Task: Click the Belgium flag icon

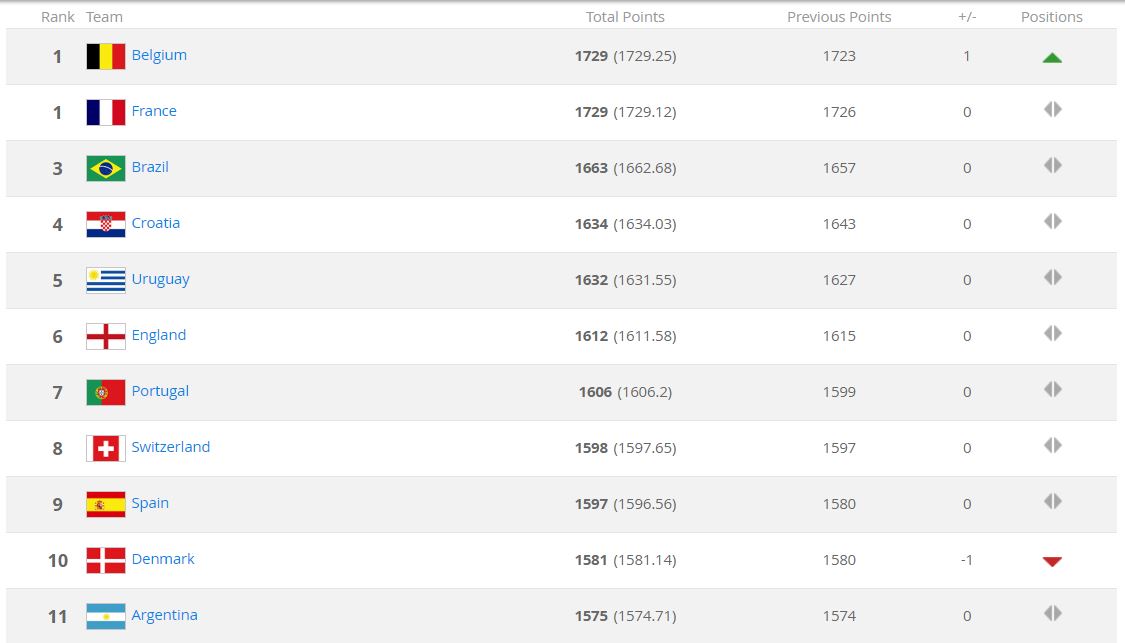Action: pyautogui.click(x=105, y=56)
